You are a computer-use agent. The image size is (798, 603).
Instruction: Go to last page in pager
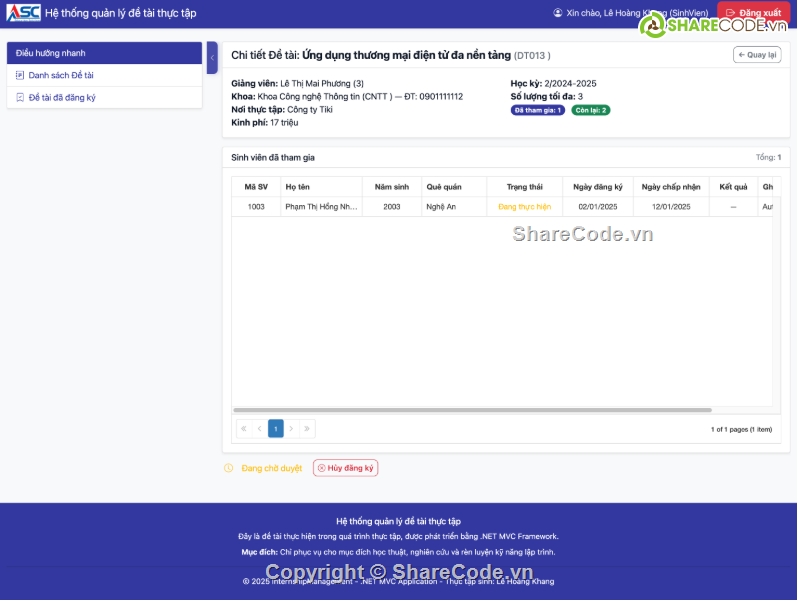pos(308,429)
